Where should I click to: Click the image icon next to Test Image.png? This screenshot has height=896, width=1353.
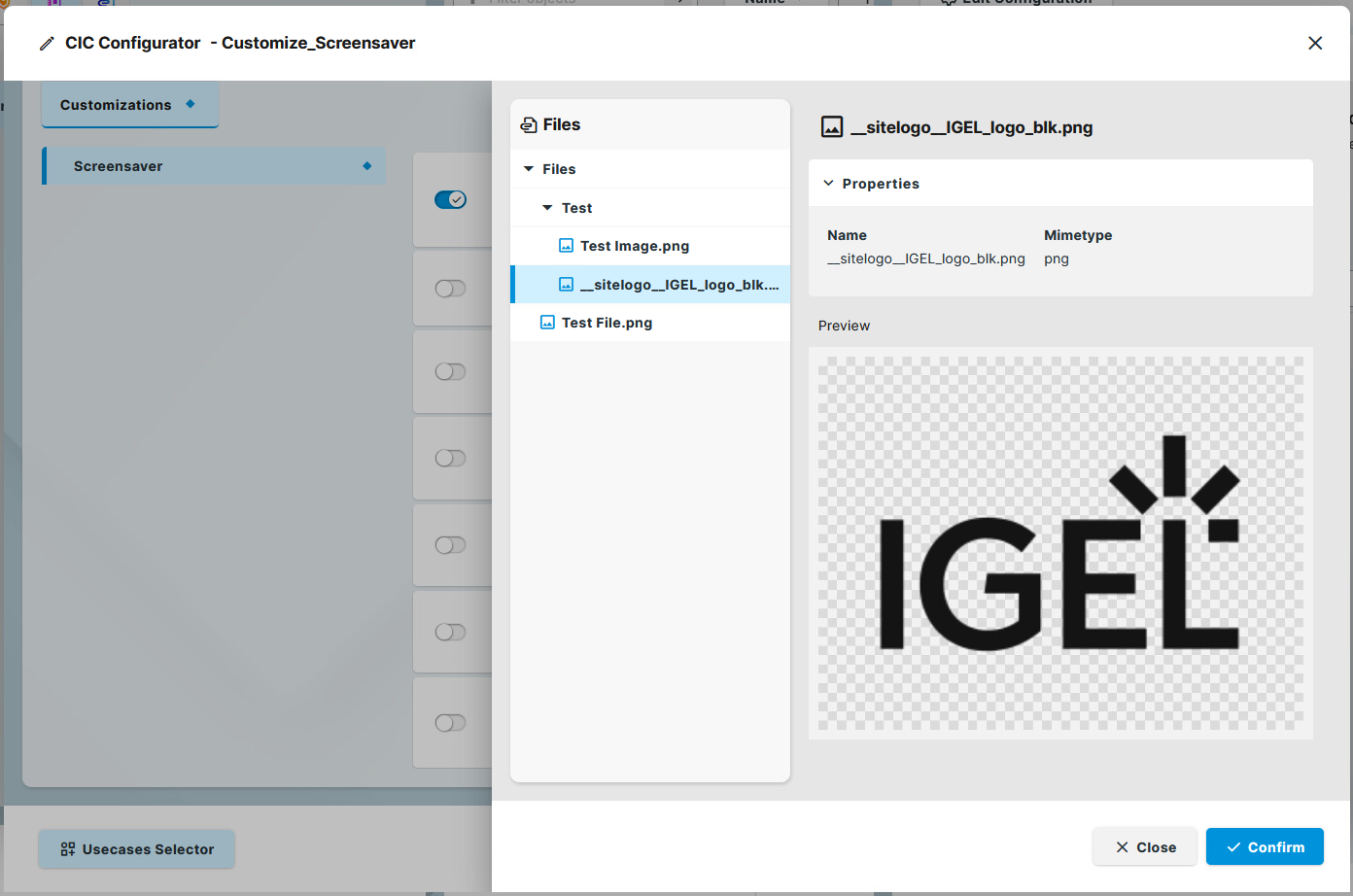tap(566, 246)
